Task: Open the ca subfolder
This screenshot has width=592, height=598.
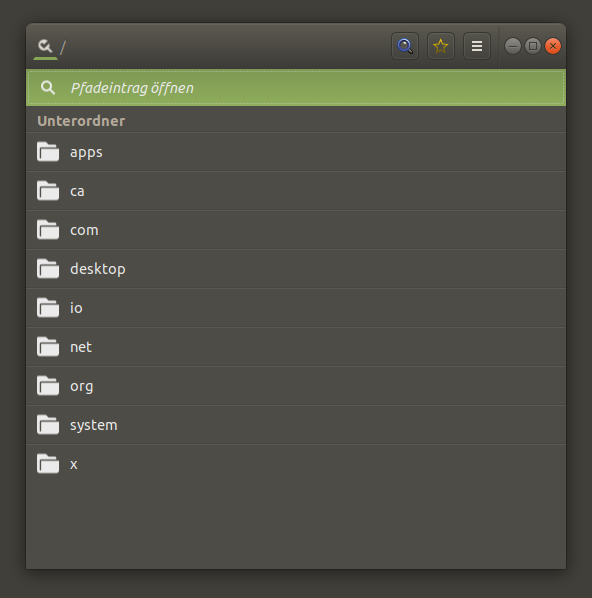Action: tap(296, 191)
